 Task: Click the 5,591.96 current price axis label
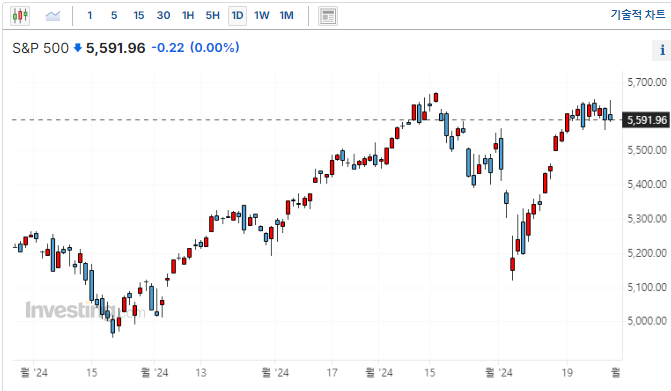coord(647,120)
